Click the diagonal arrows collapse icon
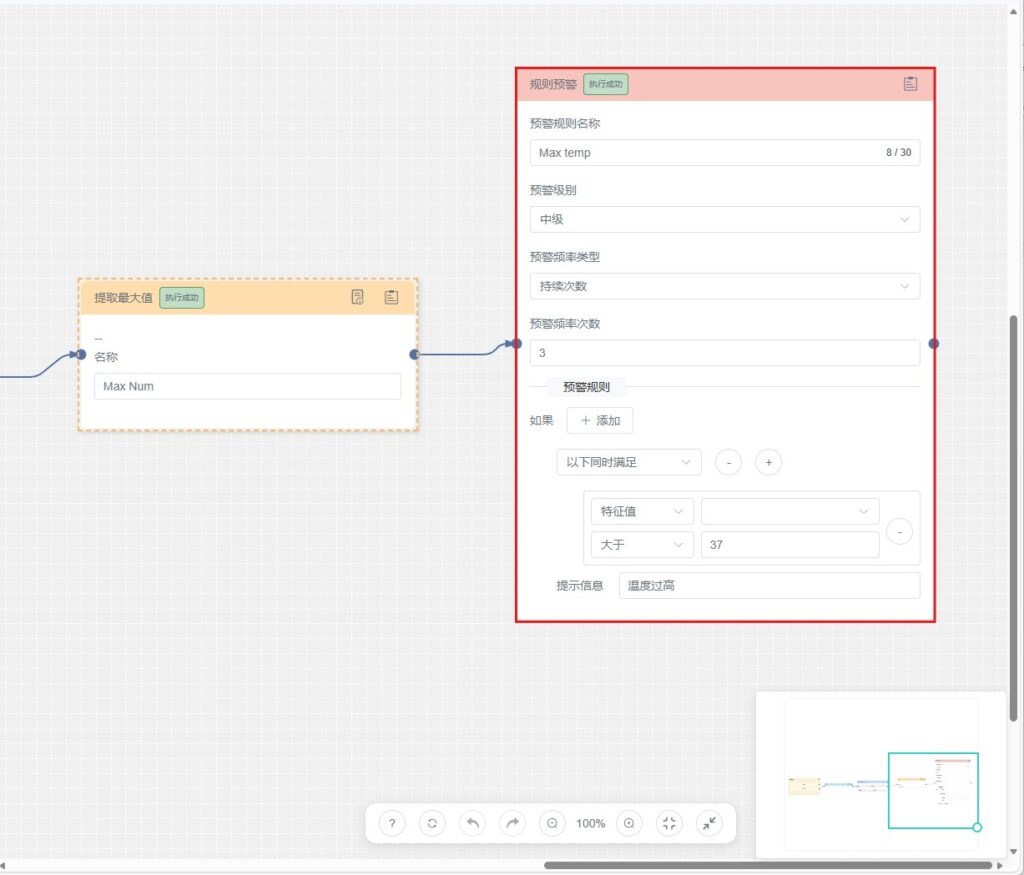The width and height of the screenshot is (1024, 875). 709,823
